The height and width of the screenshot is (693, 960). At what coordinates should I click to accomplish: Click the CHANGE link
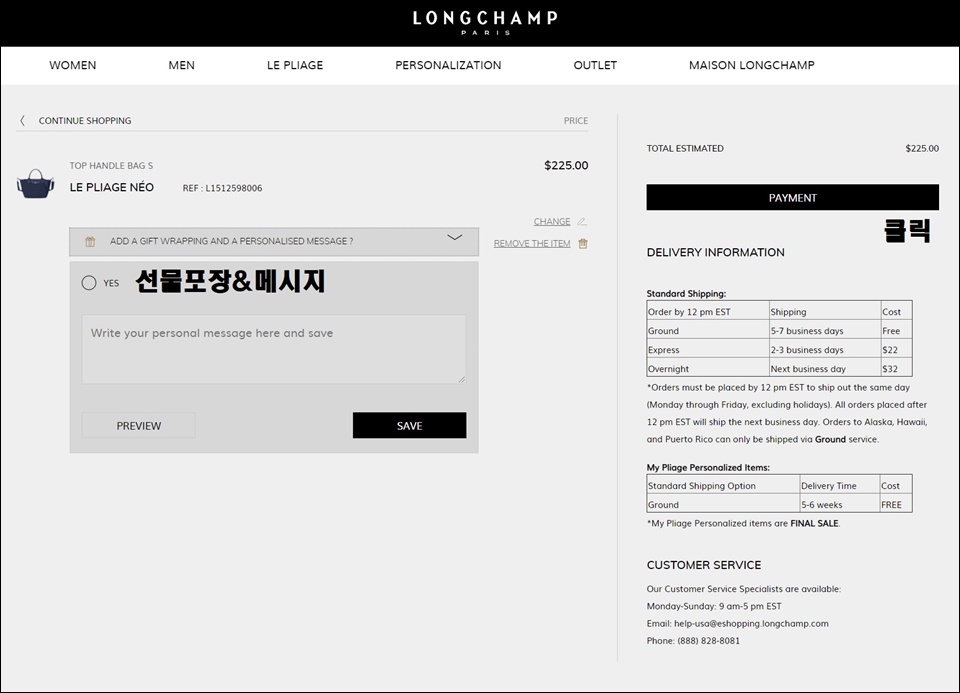(x=552, y=222)
